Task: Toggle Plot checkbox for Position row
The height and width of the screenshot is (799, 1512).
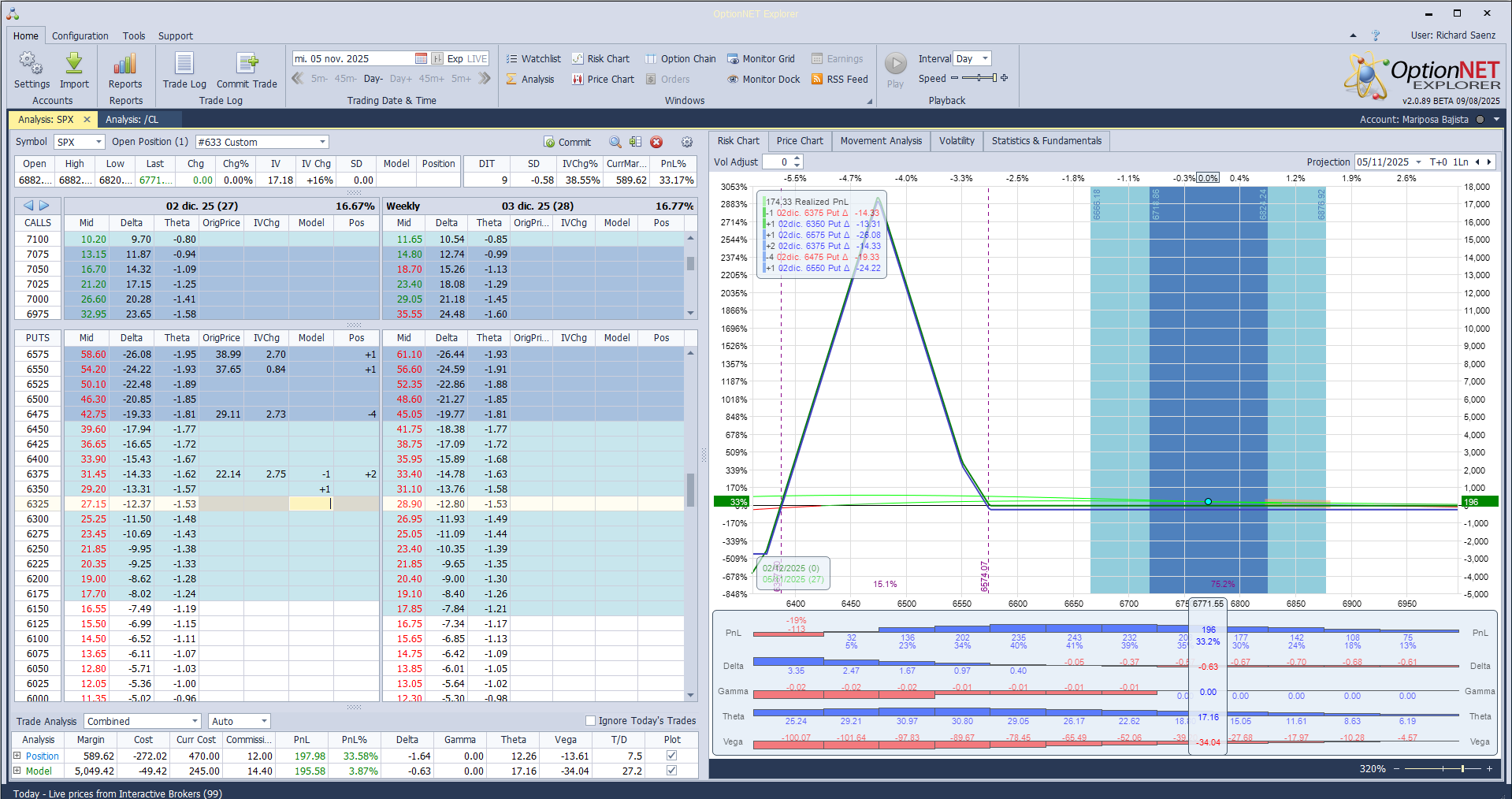Action: click(671, 756)
